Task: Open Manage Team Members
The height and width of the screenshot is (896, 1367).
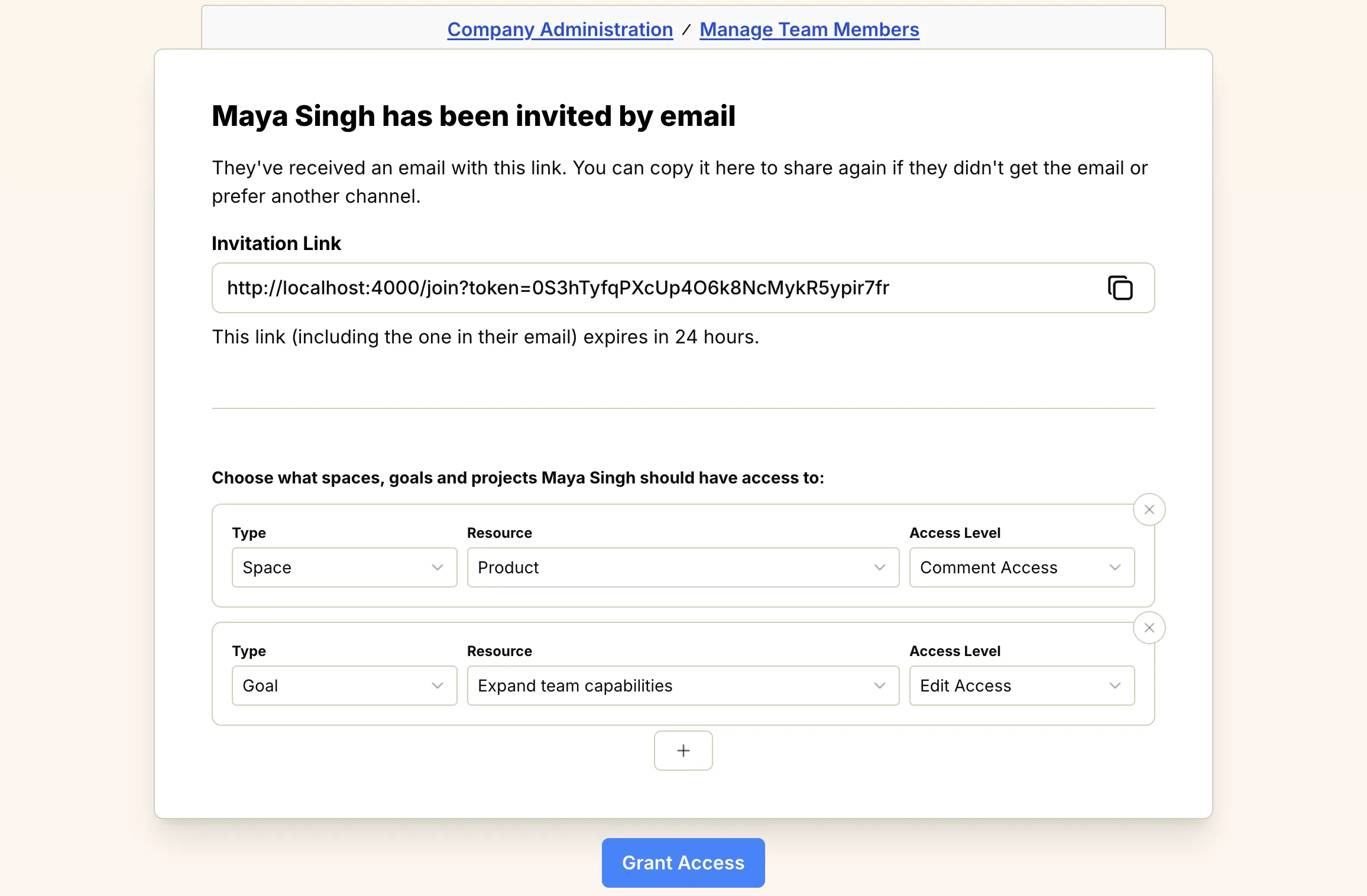Action: [x=809, y=29]
